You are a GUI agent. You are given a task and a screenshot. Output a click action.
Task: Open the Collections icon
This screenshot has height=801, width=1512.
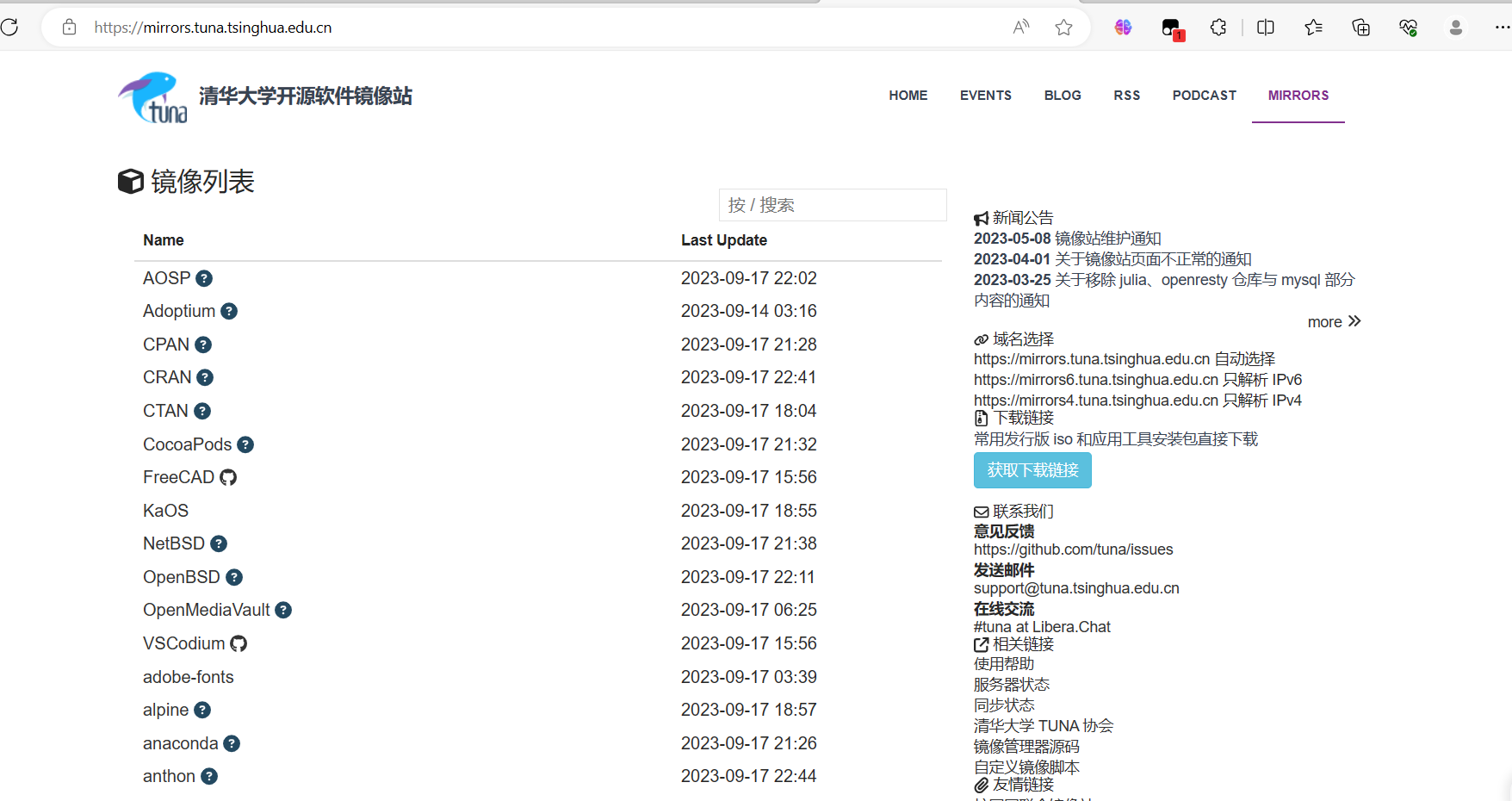pos(1360,28)
